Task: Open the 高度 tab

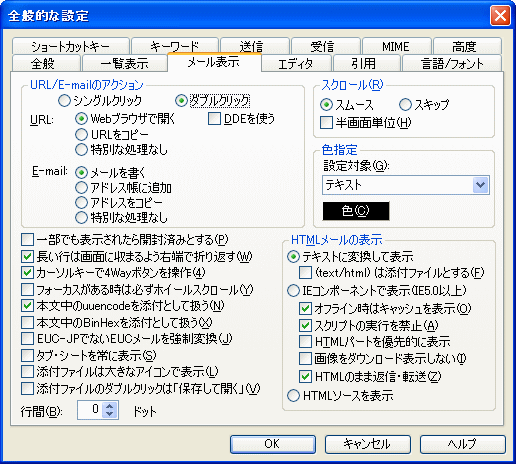Action: (x=467, y=46)
